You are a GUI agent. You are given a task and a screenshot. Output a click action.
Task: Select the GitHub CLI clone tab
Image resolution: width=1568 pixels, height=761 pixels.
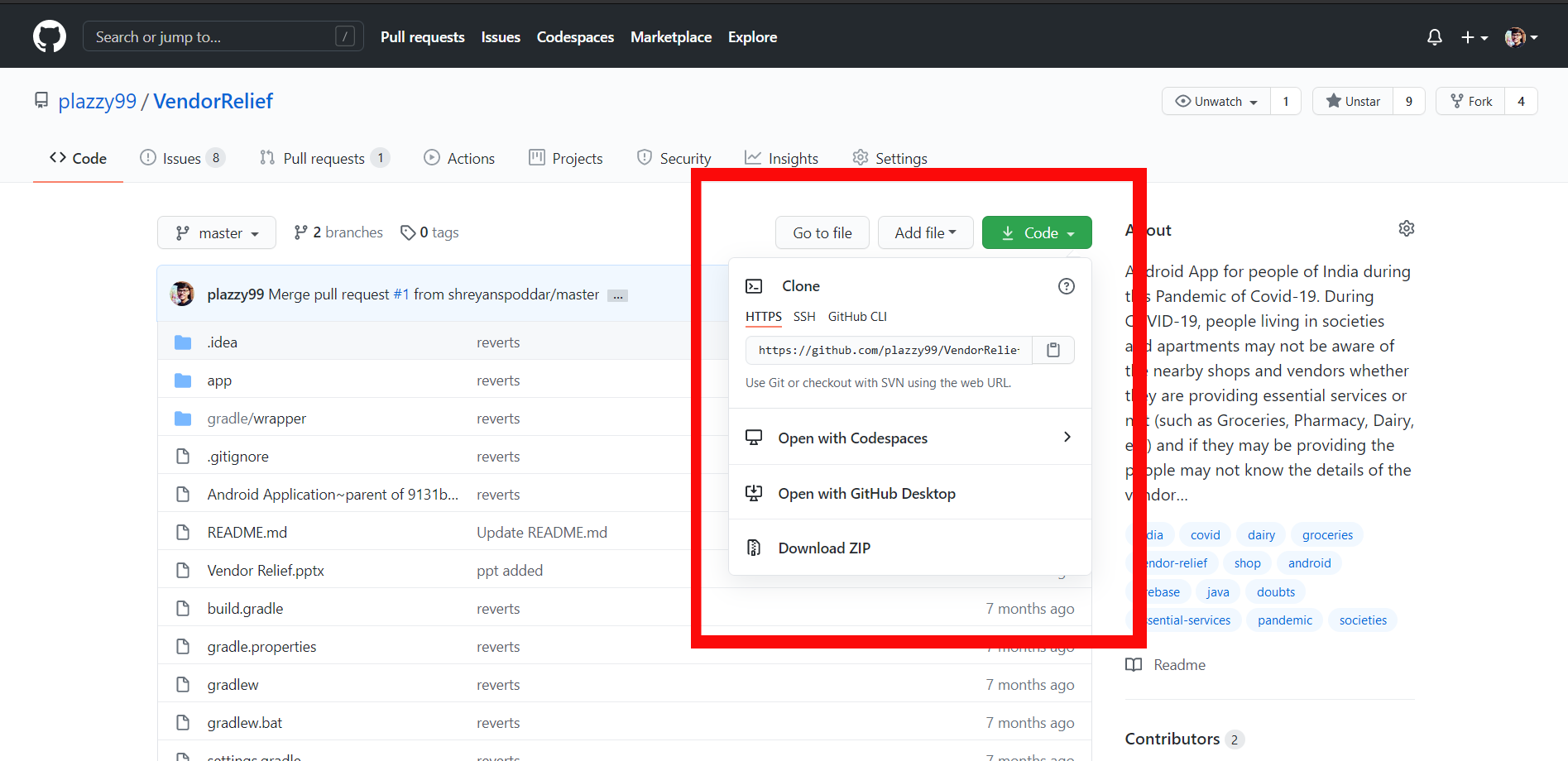[857, 317]
